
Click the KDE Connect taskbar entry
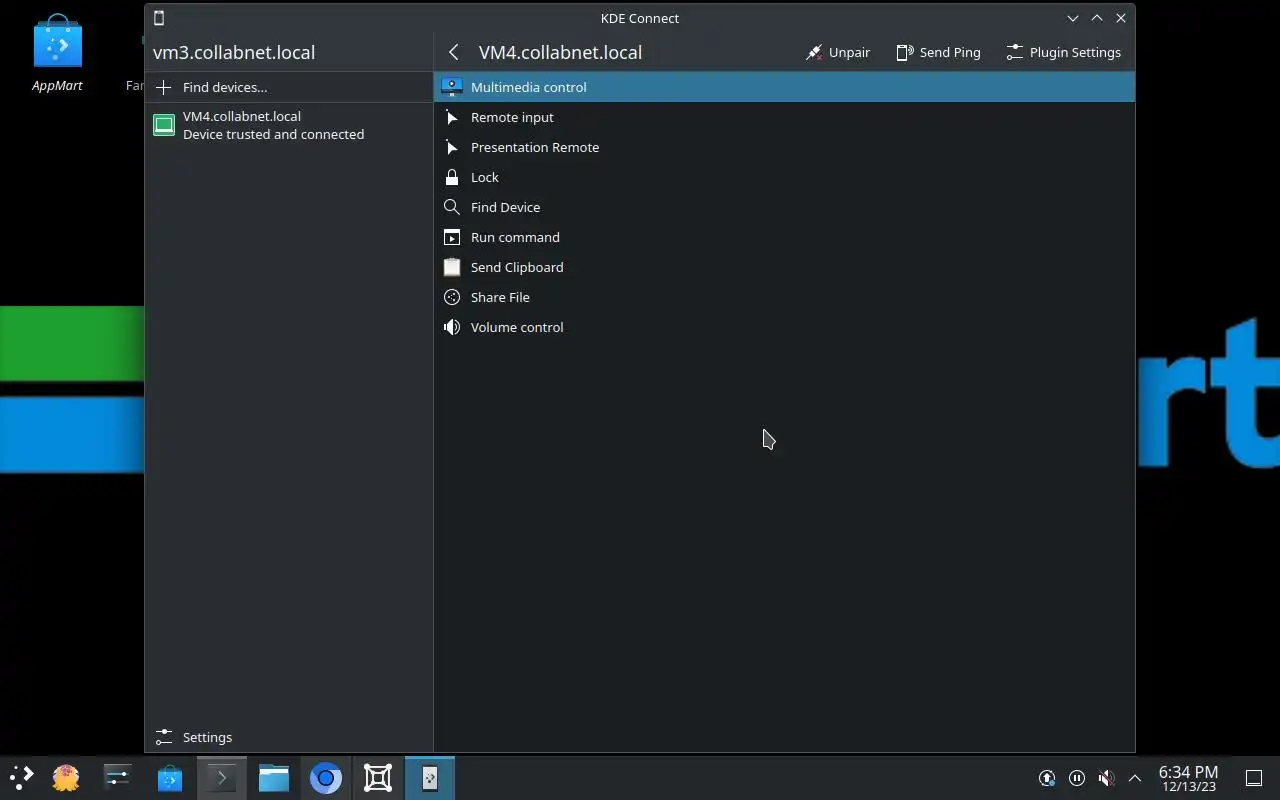click(x=429, y=777)
